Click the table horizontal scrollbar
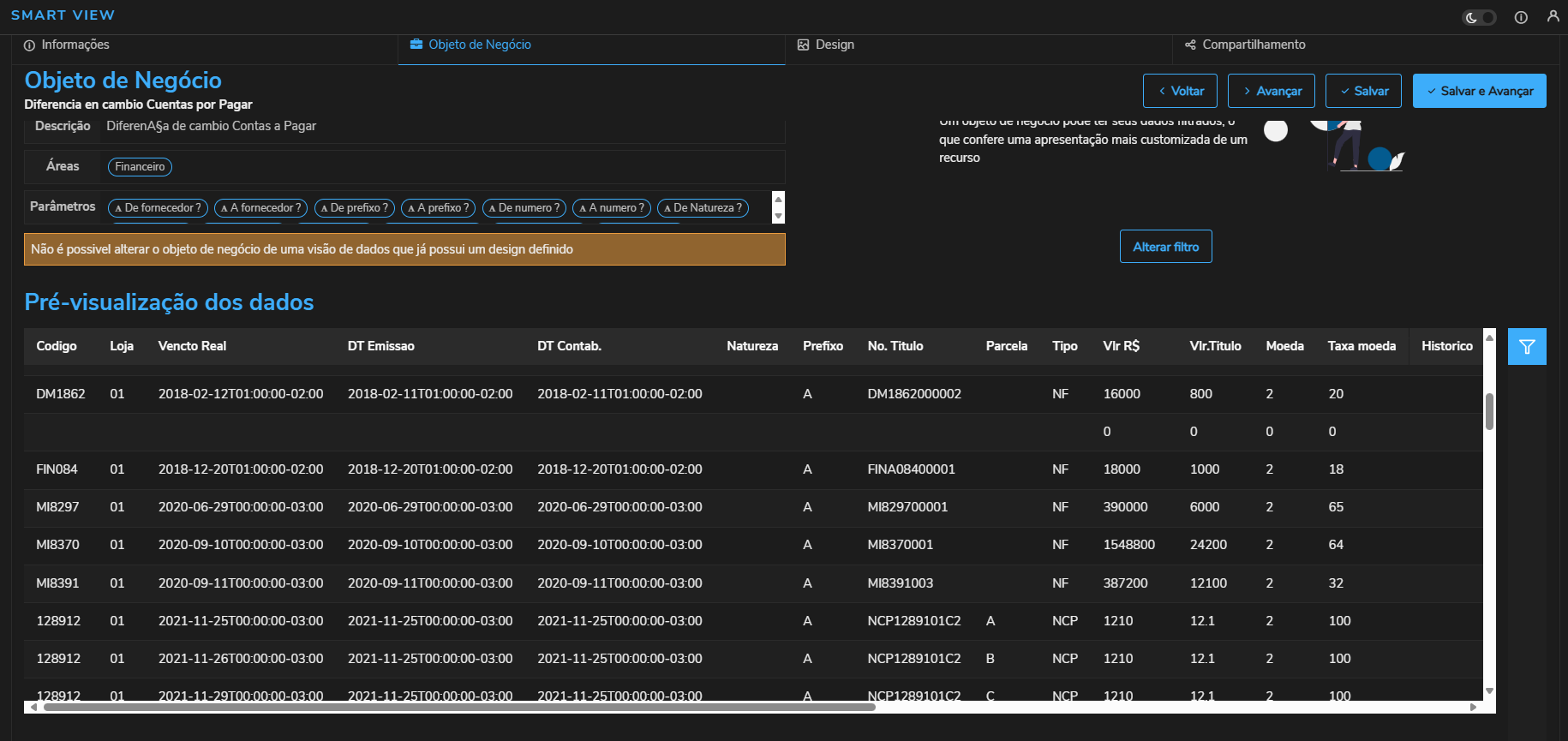The image size is (1568, 741). 458,708
